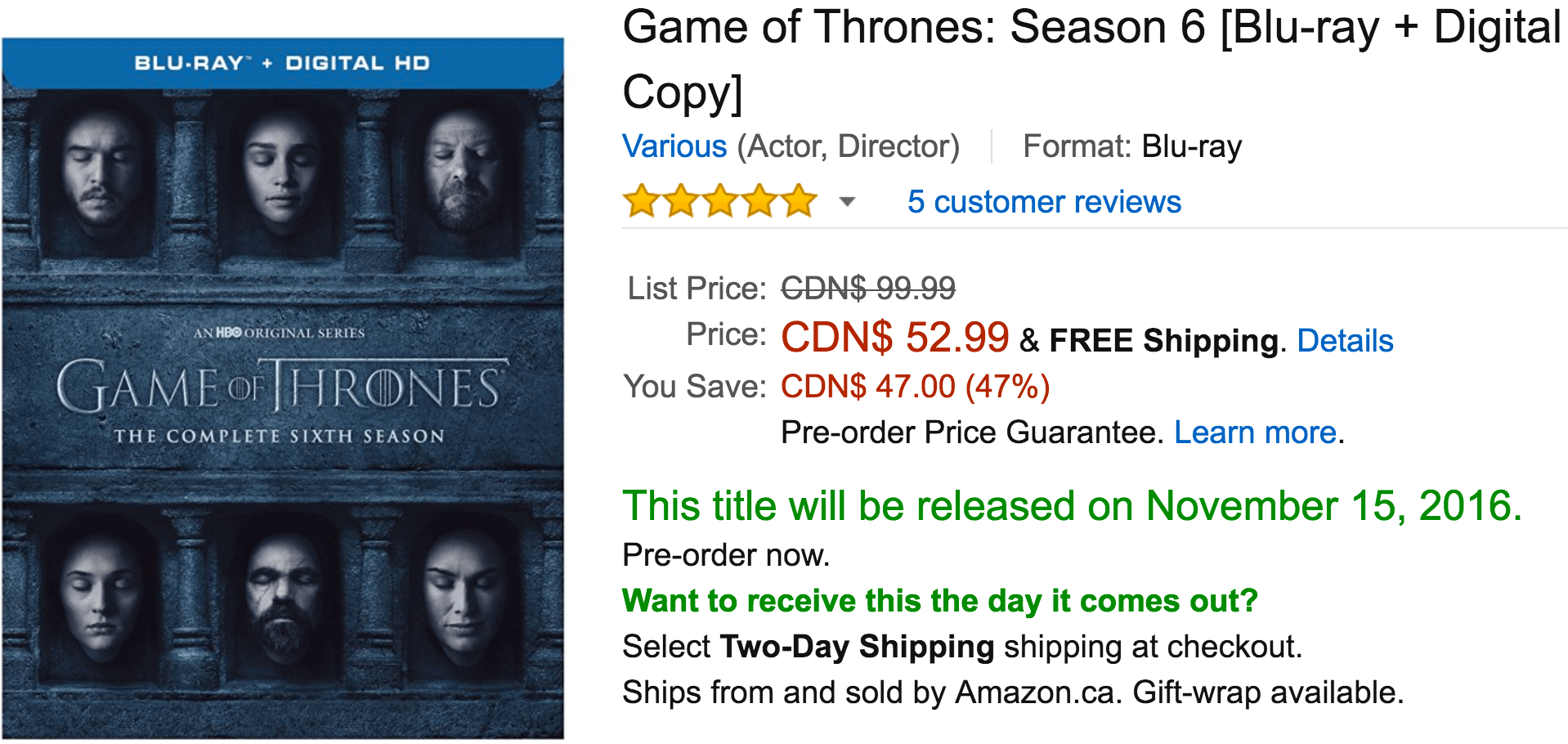Image resolution: width=1568 pixels, height=744 pixels.
Task: Click the second gold rating star
Action: (681, 201)
